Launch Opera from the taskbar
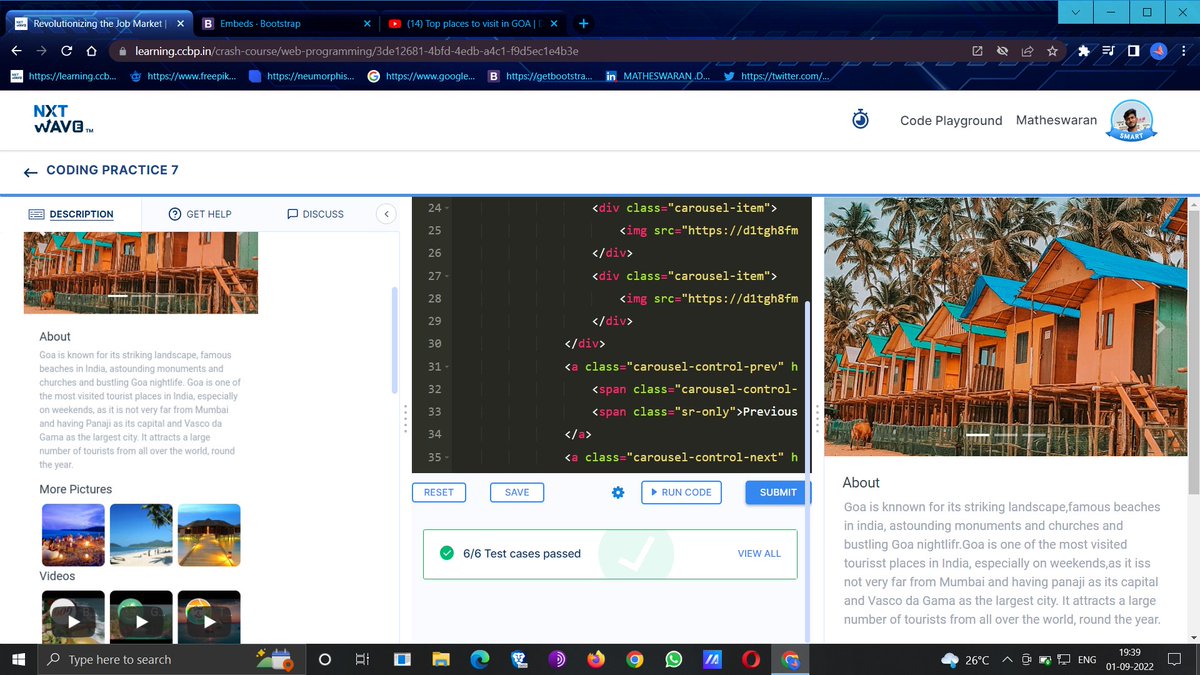 pos(751,659)
